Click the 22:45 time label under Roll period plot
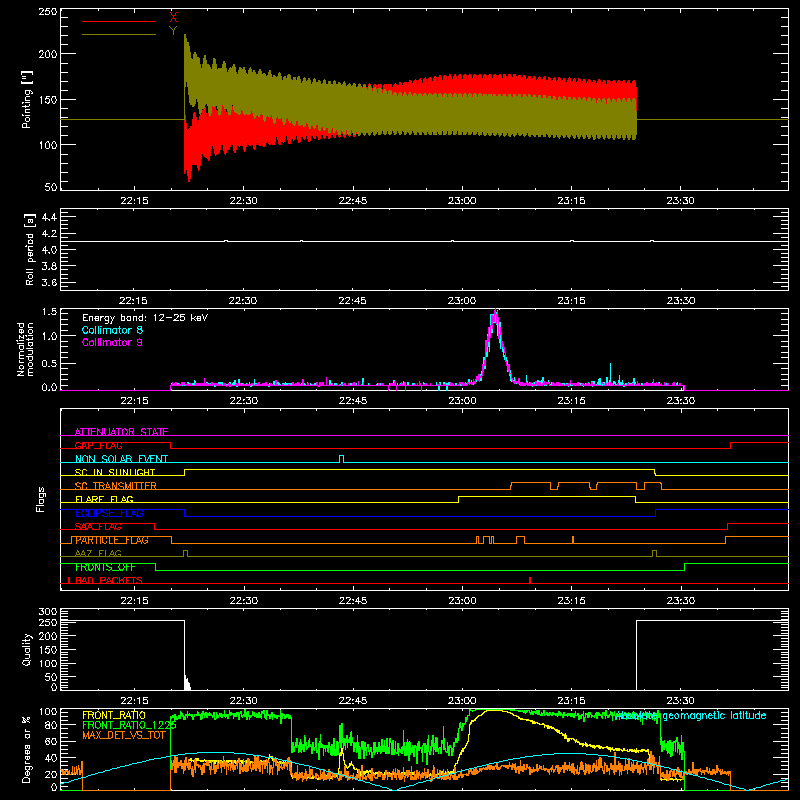The width and height of the screenshot is (800, 800). click(x=353, y=301)
